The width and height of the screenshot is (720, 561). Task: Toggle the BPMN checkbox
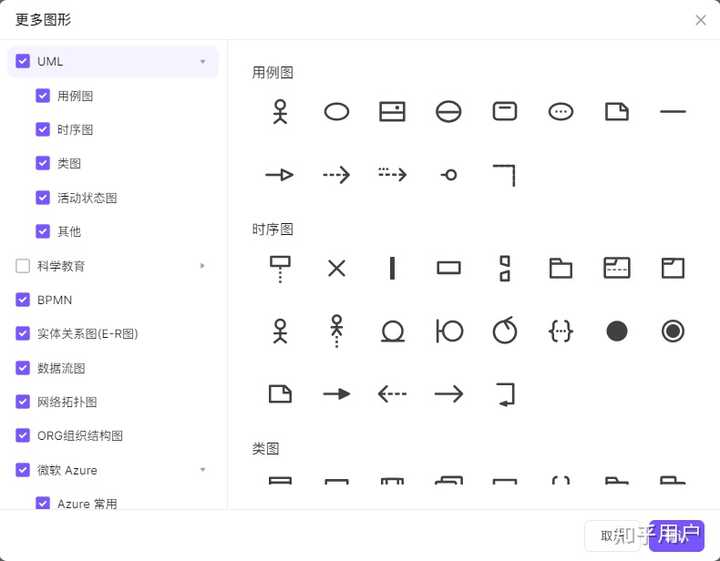pyautogui.click(x=22, y=300)
